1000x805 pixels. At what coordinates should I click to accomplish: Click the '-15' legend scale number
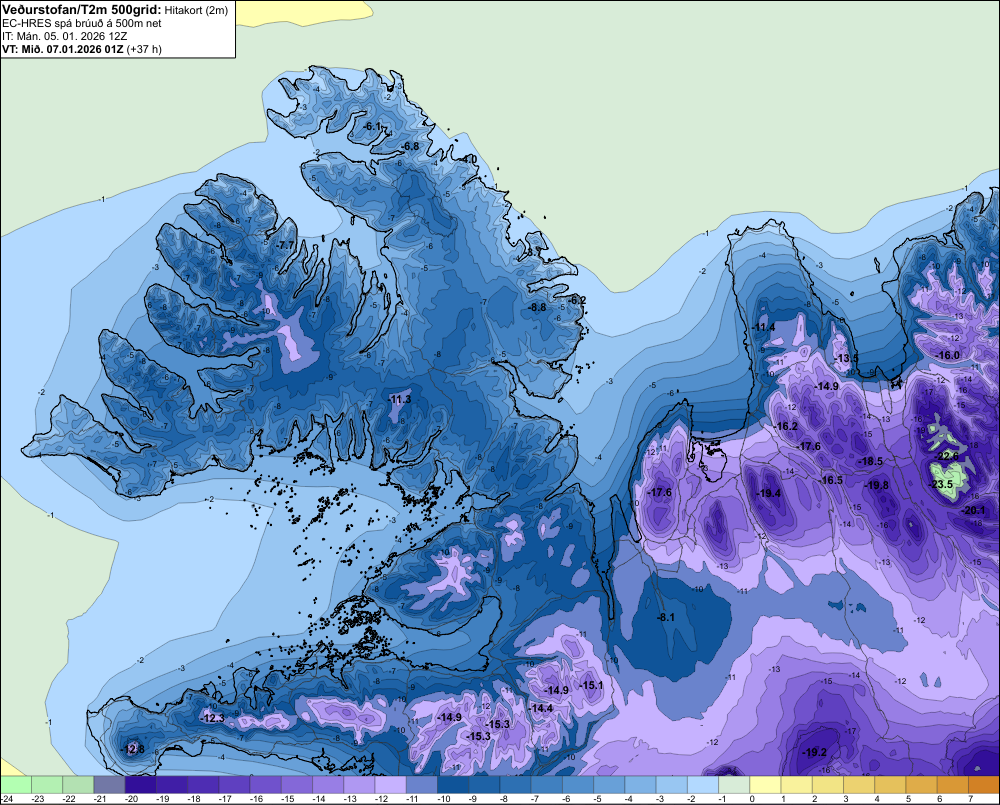coord(288,799)
